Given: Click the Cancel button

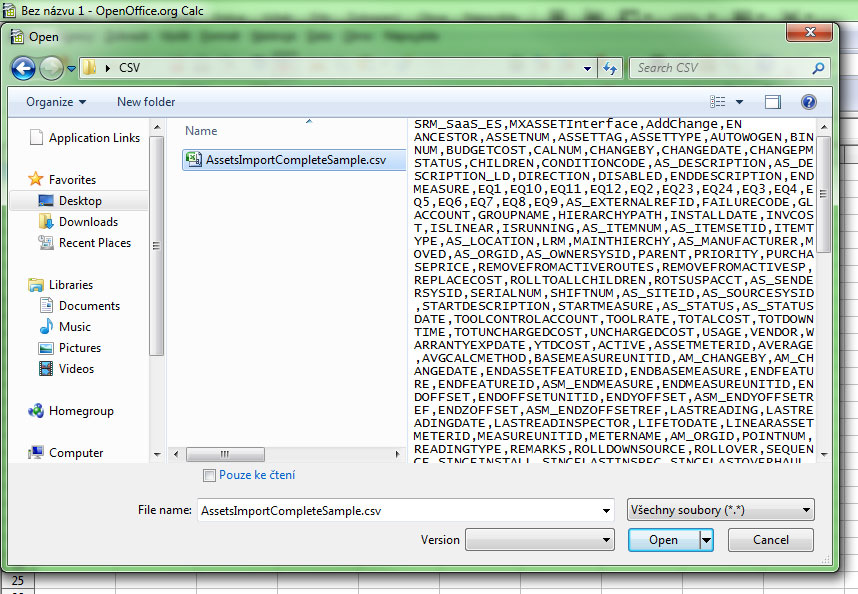Looking at the screenshot, I should (770, 540).
